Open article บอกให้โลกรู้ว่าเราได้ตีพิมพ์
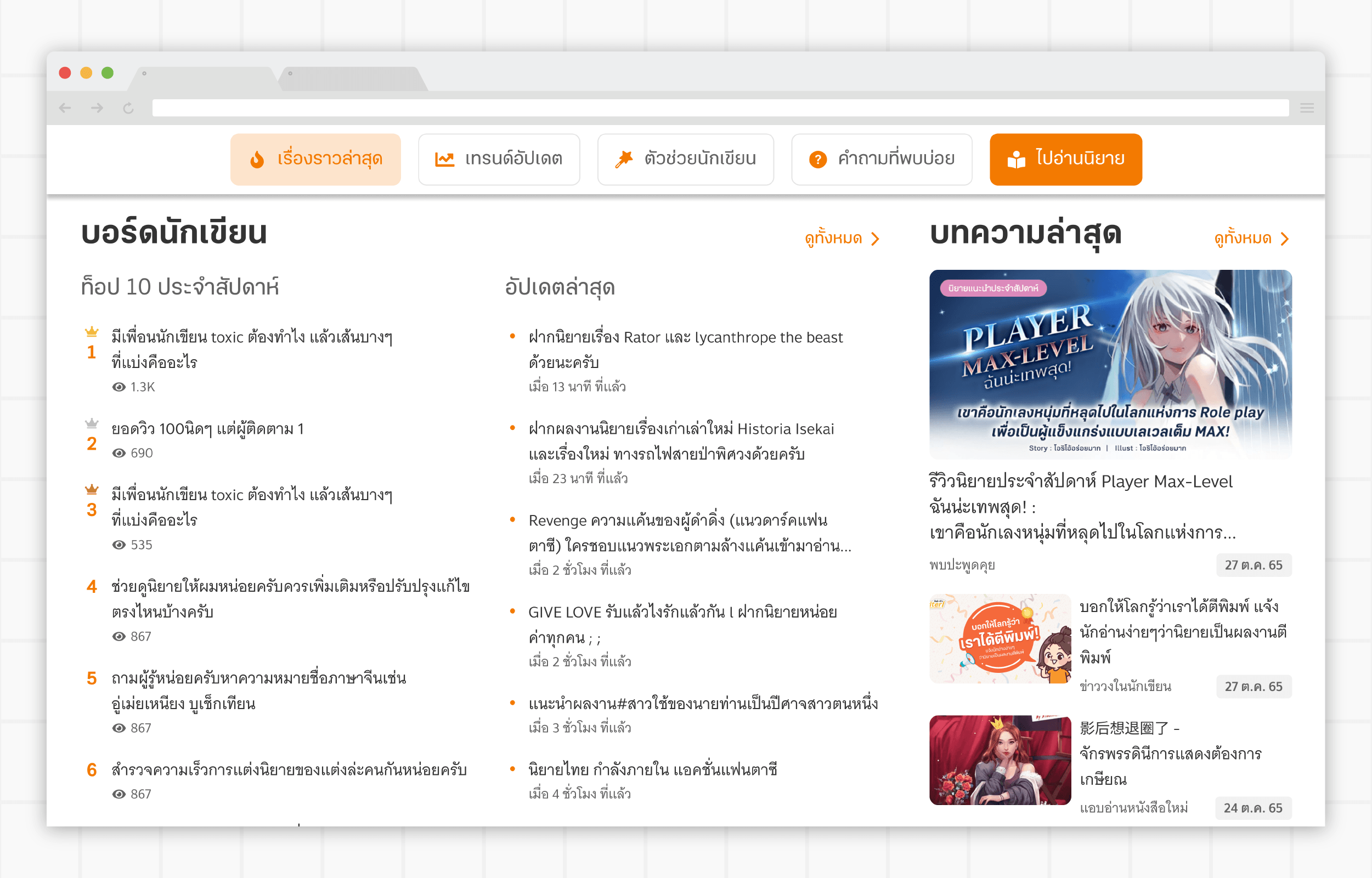Image resolution: width=1372 pixels, height=878 pixels. tap(1183, 632)
